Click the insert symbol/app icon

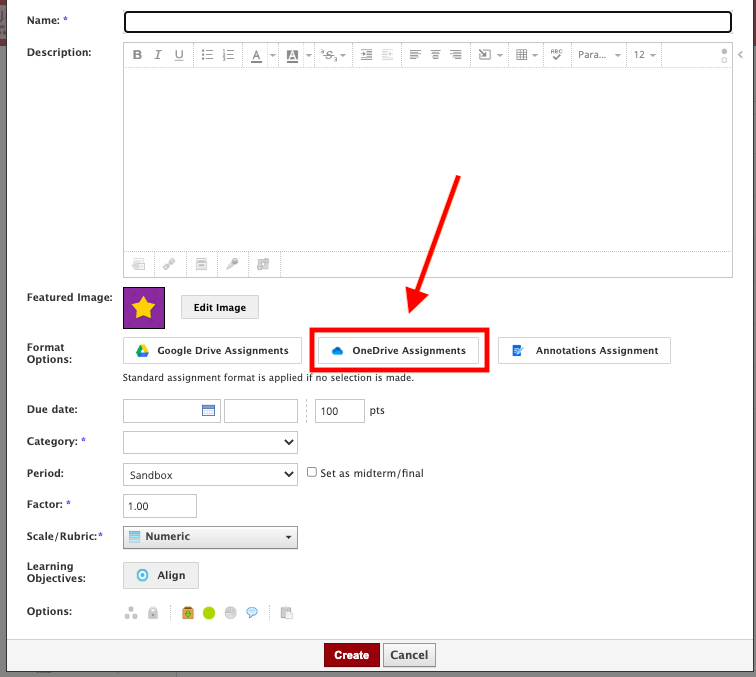[263, 264]
